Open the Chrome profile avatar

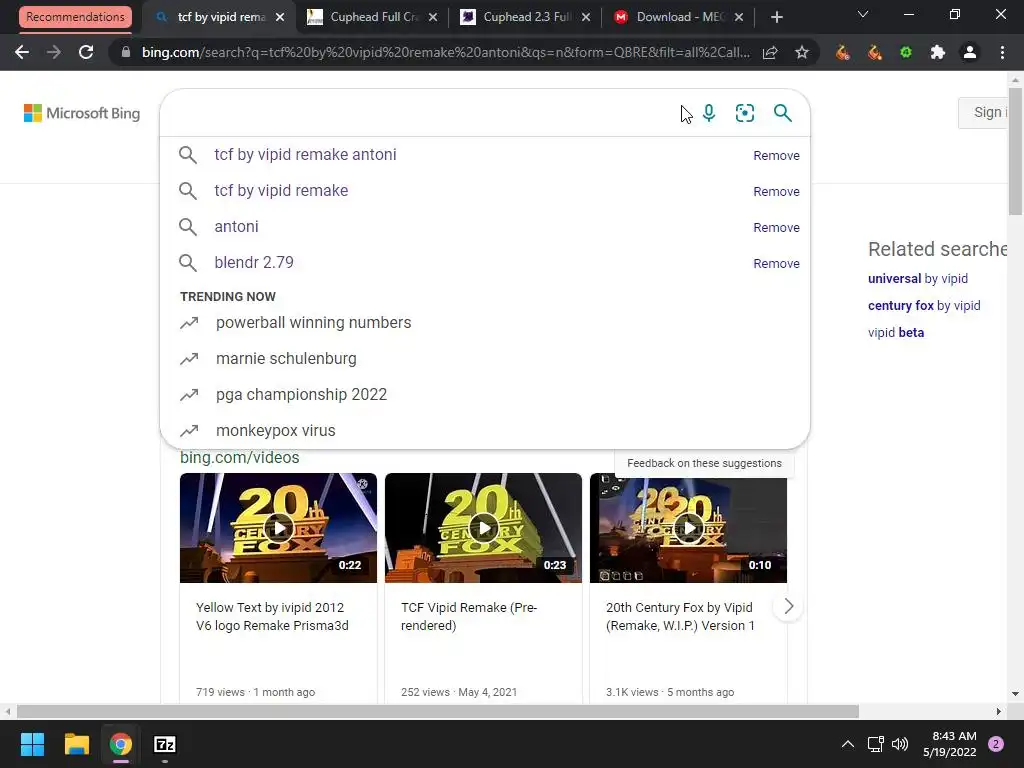click(970, 52)
